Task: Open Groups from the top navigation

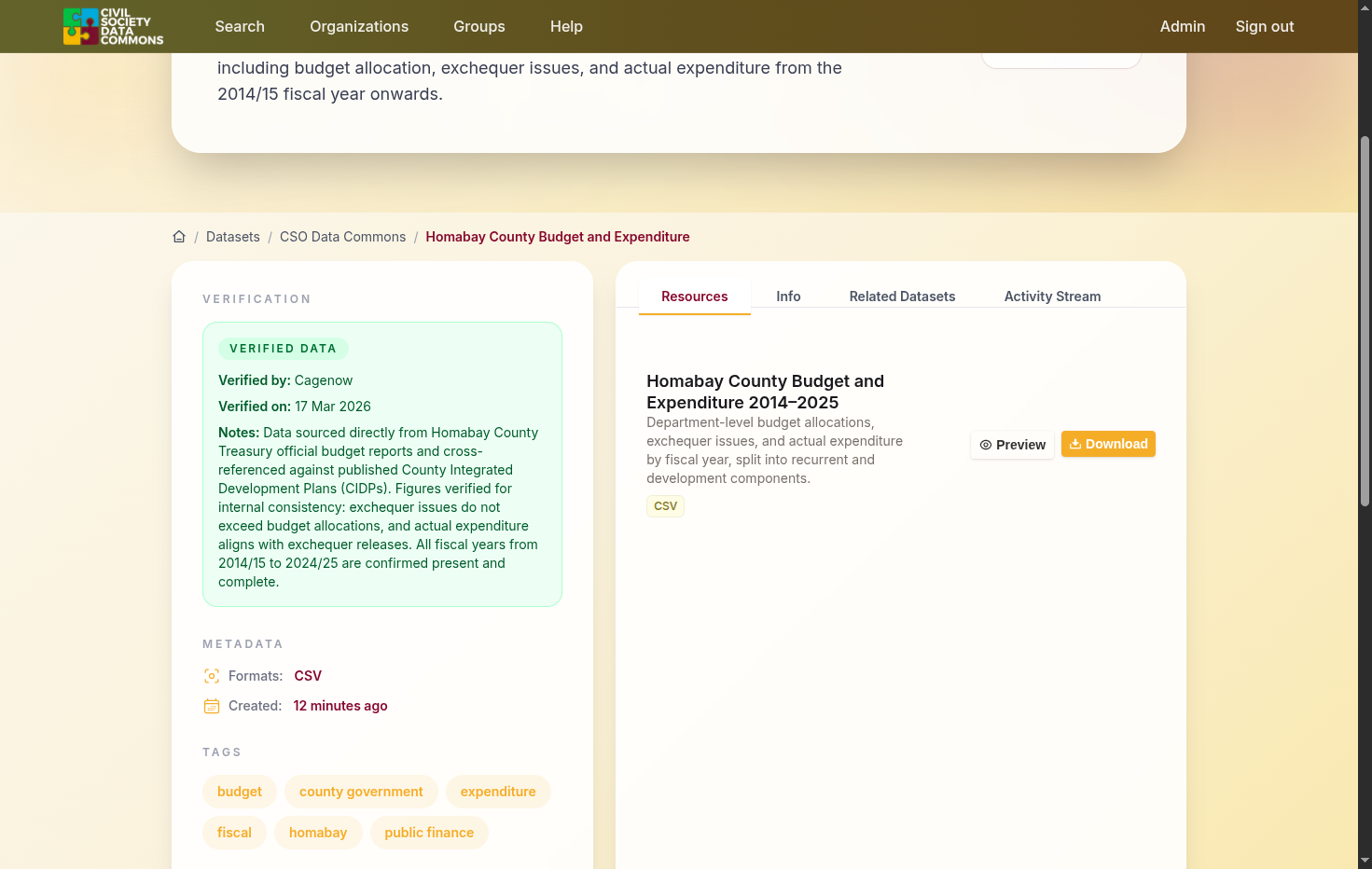Action: click(x=479, y=26)
